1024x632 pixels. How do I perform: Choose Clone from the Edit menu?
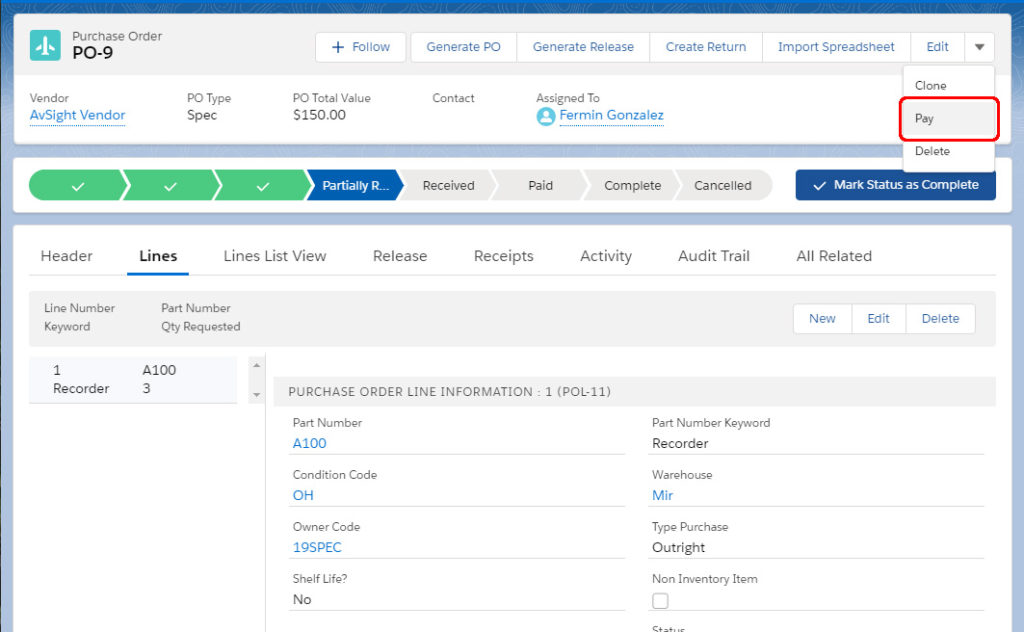click(x=932, y=85)
